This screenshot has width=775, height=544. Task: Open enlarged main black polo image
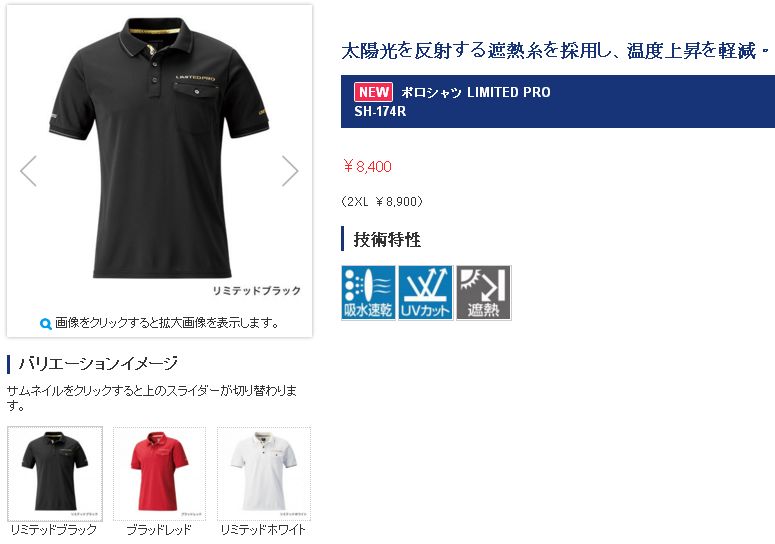(159, 147)
